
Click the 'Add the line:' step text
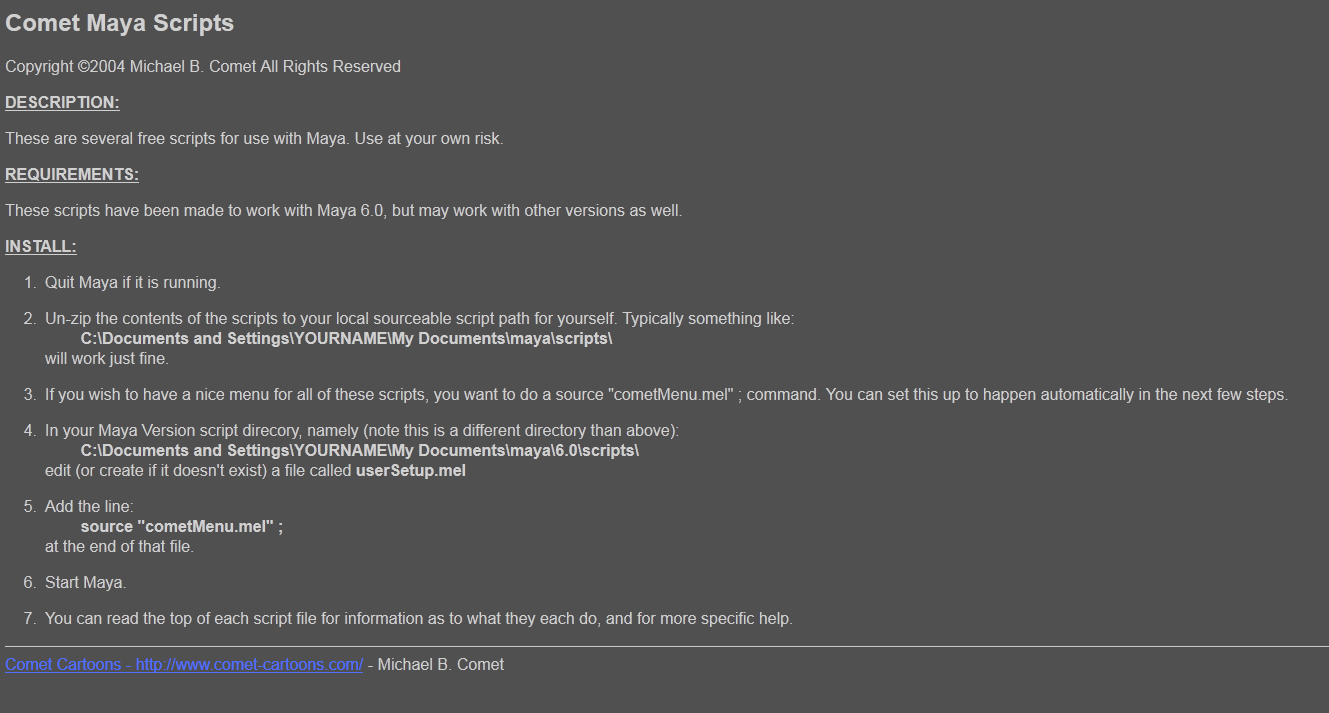89,507
